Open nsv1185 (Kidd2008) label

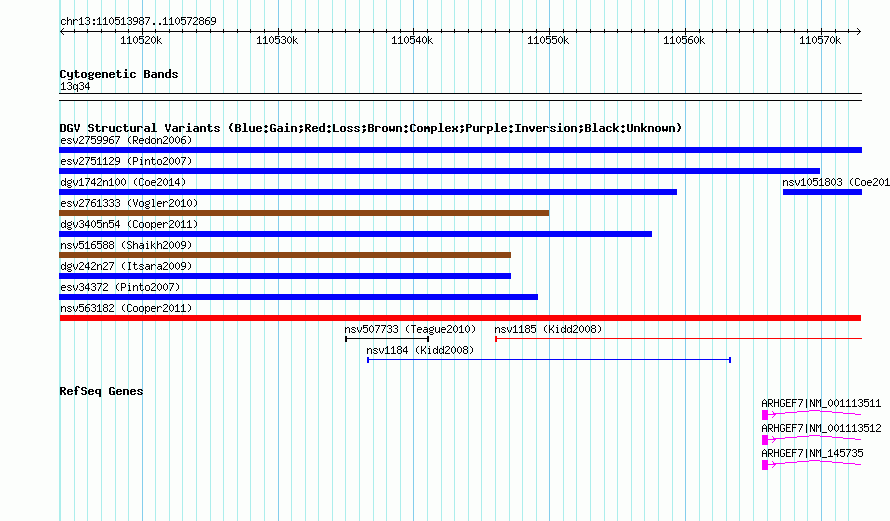(x=548, y=329)
